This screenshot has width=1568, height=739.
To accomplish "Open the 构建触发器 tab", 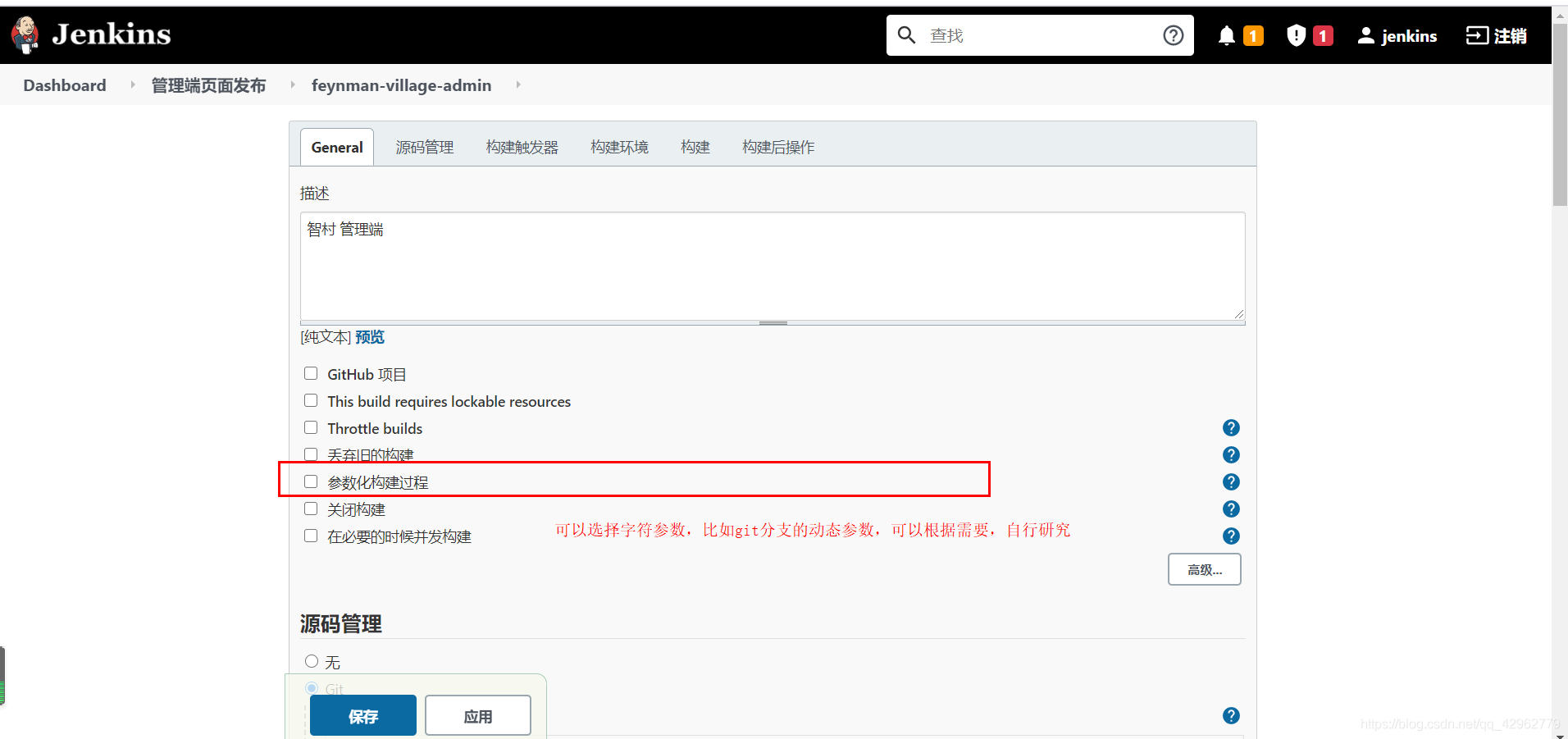I will (522, 147).
